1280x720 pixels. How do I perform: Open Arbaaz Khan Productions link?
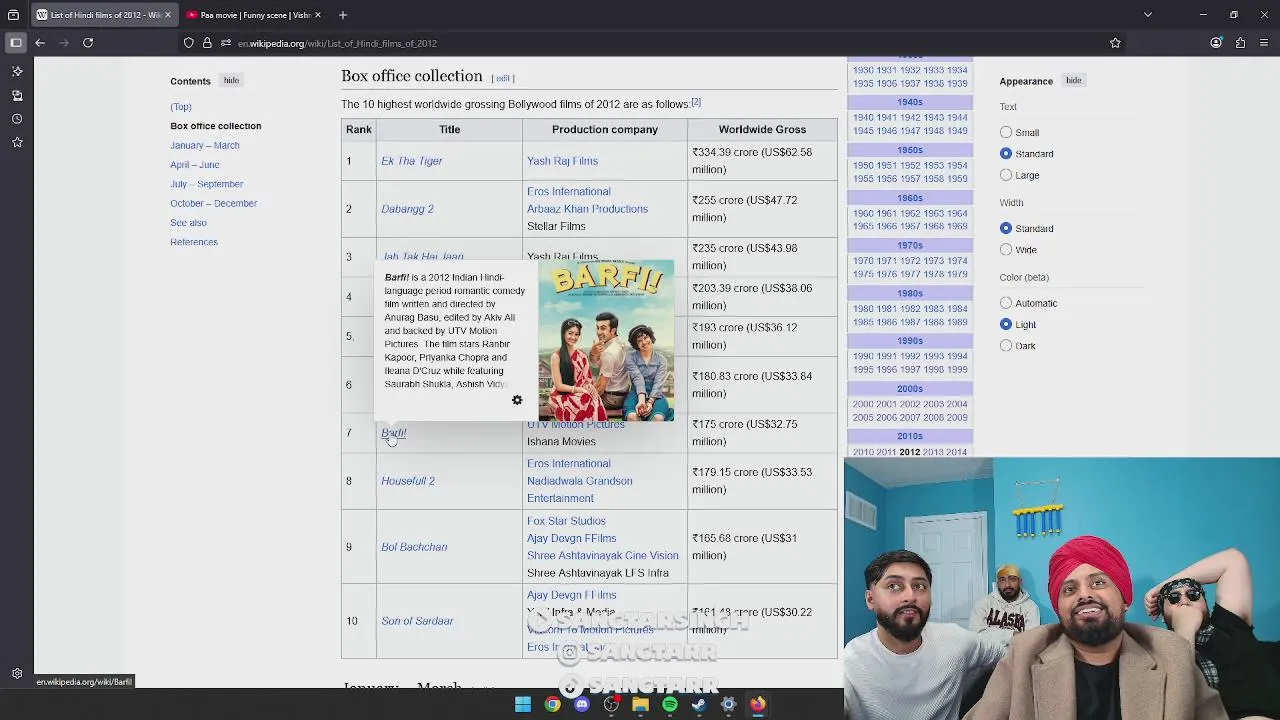coord(587,209)
